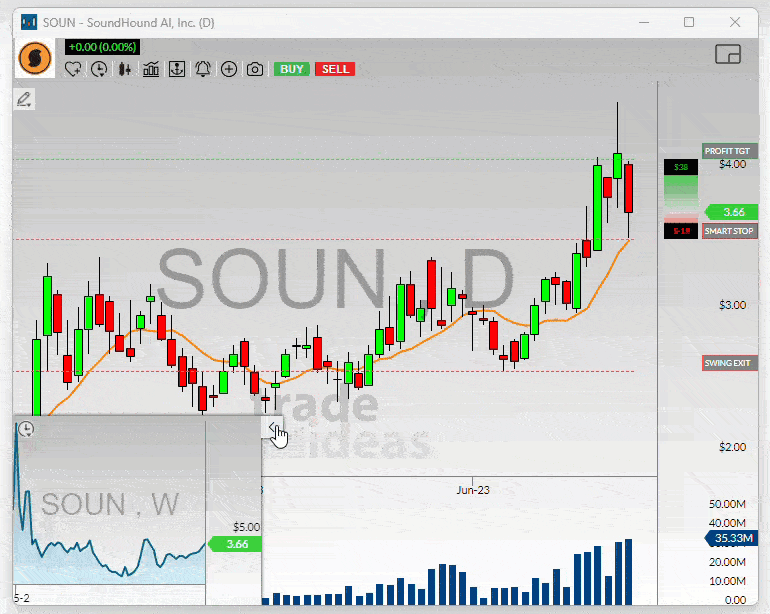This screenshot has height=614, width=770.
Task: Open the mini chart timeframe clock dropdown
Action: coord(27,429)
